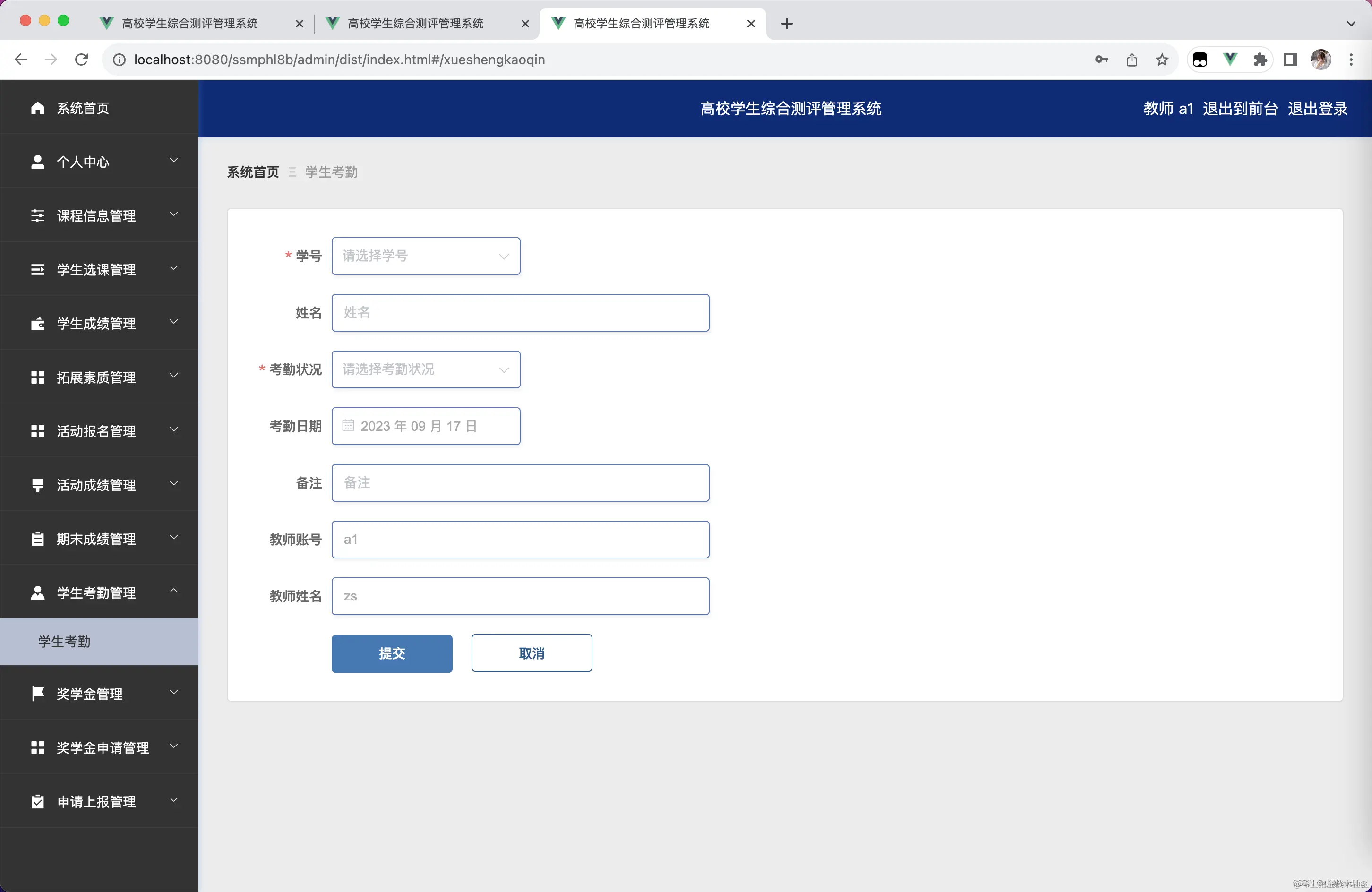
Task: Select the 个人中心 person icon
Action: click(x=37, y=162)
